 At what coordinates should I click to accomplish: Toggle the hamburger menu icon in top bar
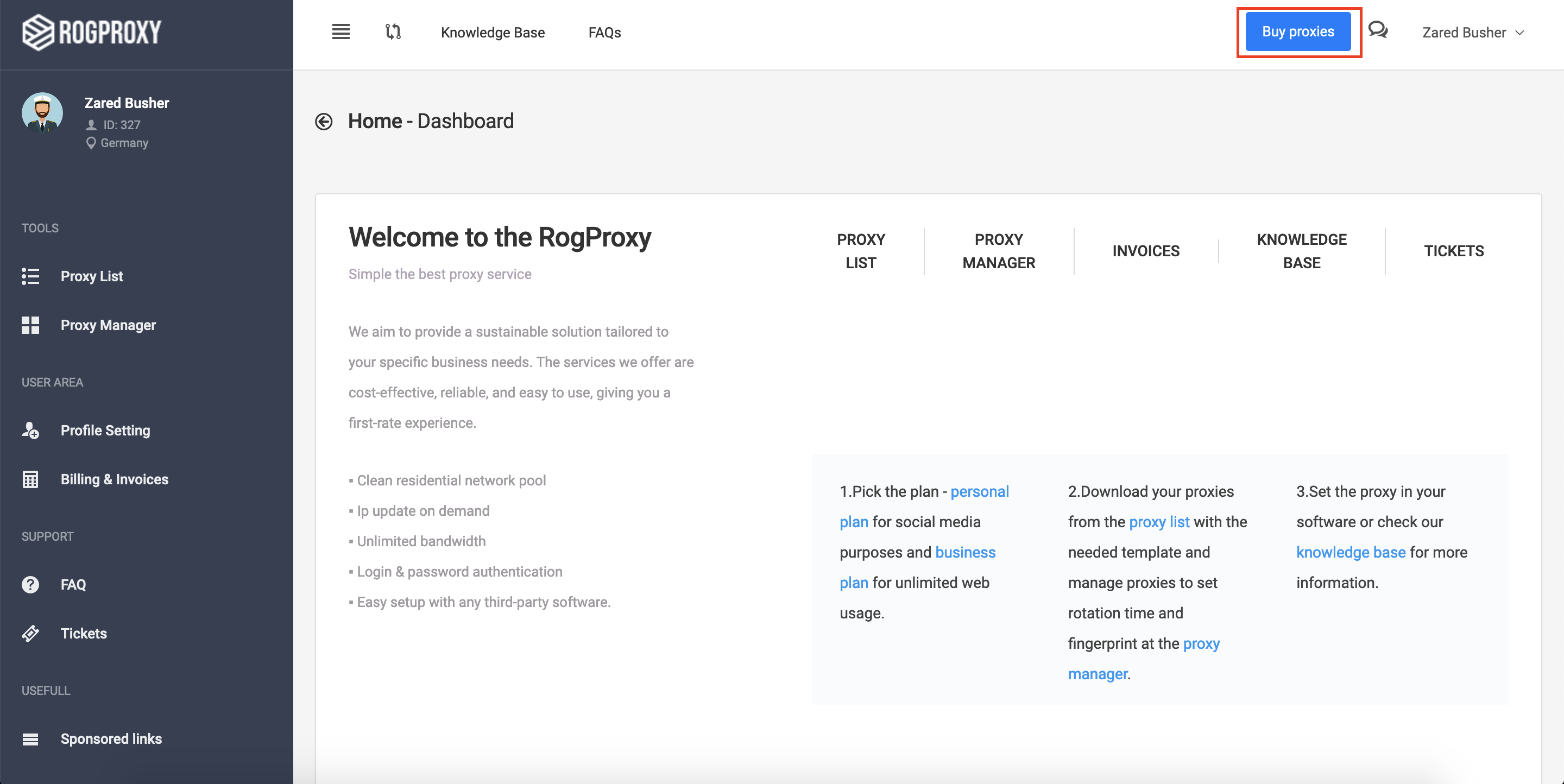pyautogui.click(x=340, y=31)
